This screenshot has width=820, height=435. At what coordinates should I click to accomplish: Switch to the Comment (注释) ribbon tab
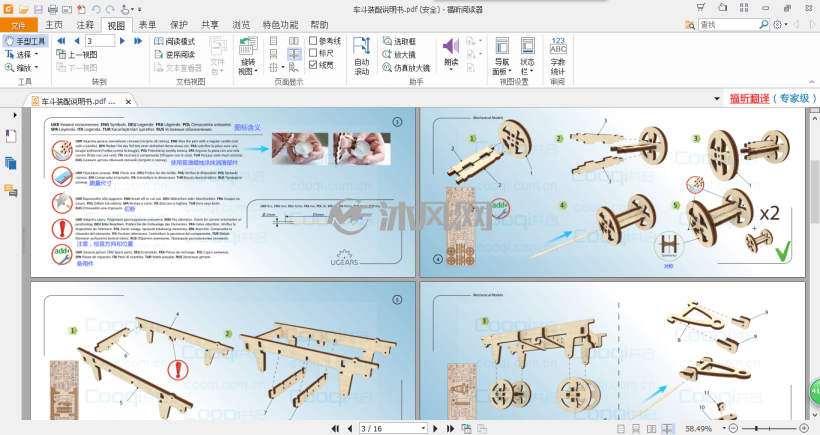tap(85, 25)
